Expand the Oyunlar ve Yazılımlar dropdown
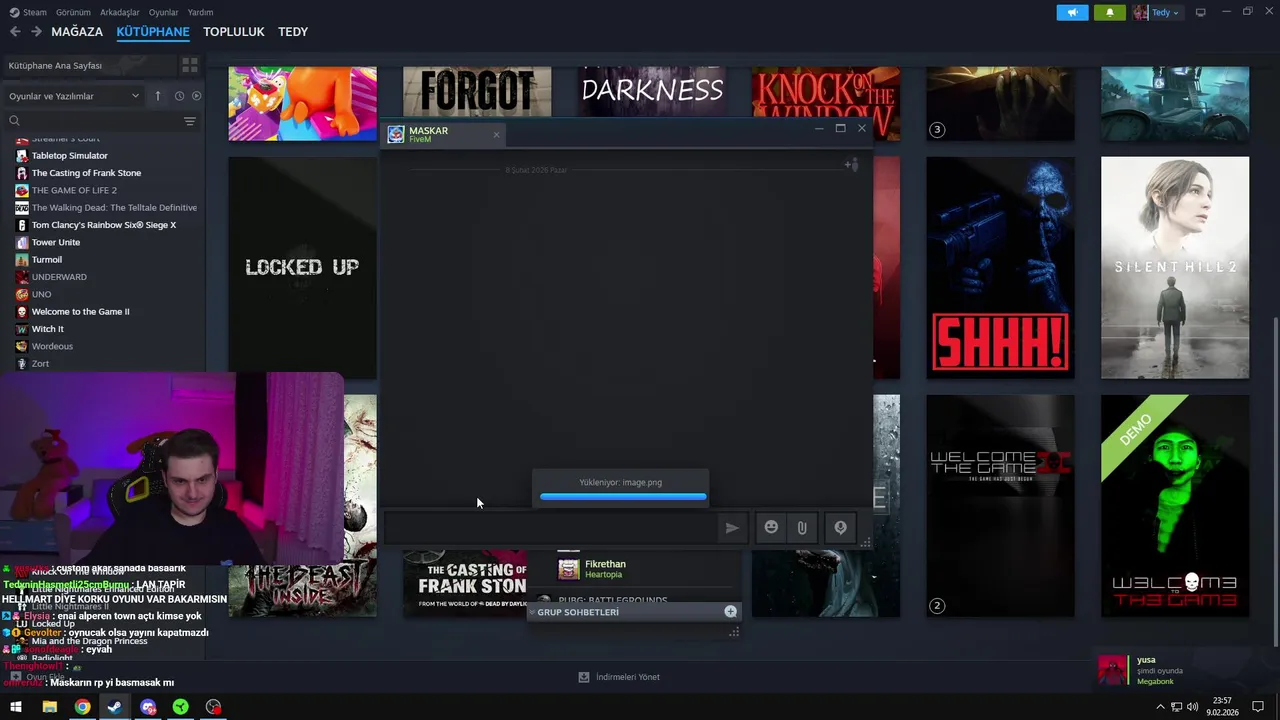The height and width of the screenshot is (720, 1280). (x=74, y=96)
